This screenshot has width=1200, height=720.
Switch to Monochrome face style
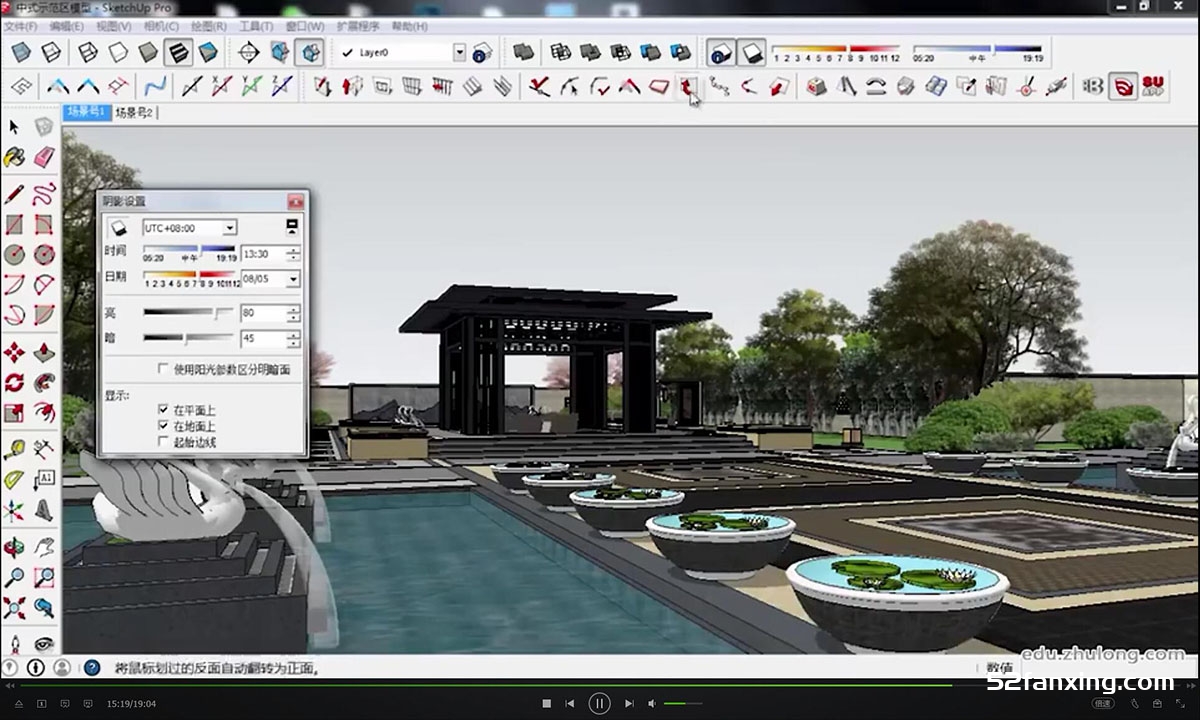(x=209, y=52)
